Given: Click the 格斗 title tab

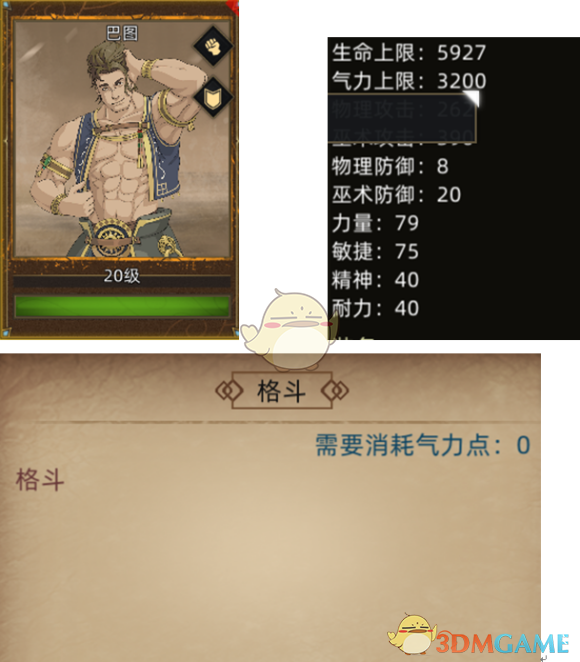Looking at the screenshot, I should pos(282,391).
